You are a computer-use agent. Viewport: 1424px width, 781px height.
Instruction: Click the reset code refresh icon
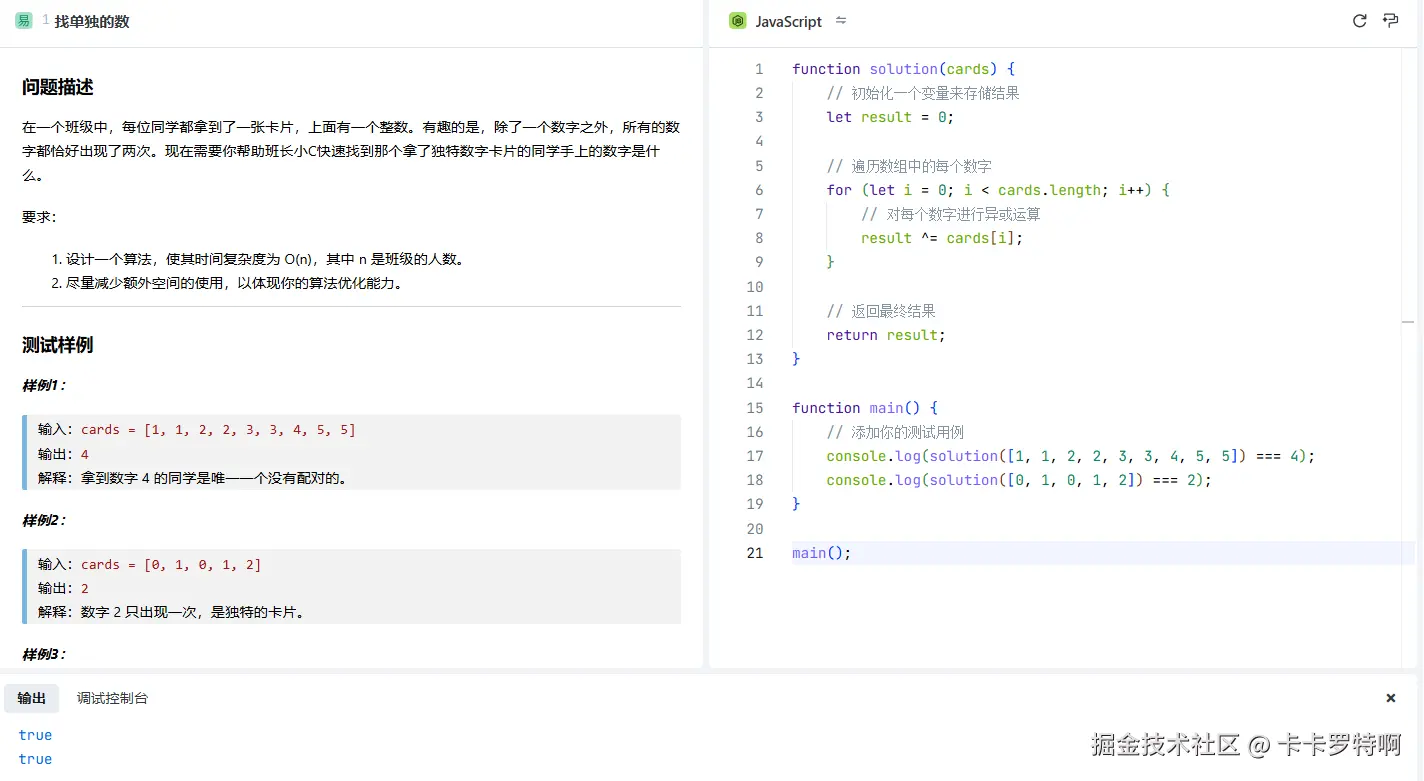[x=1359, y=21]
